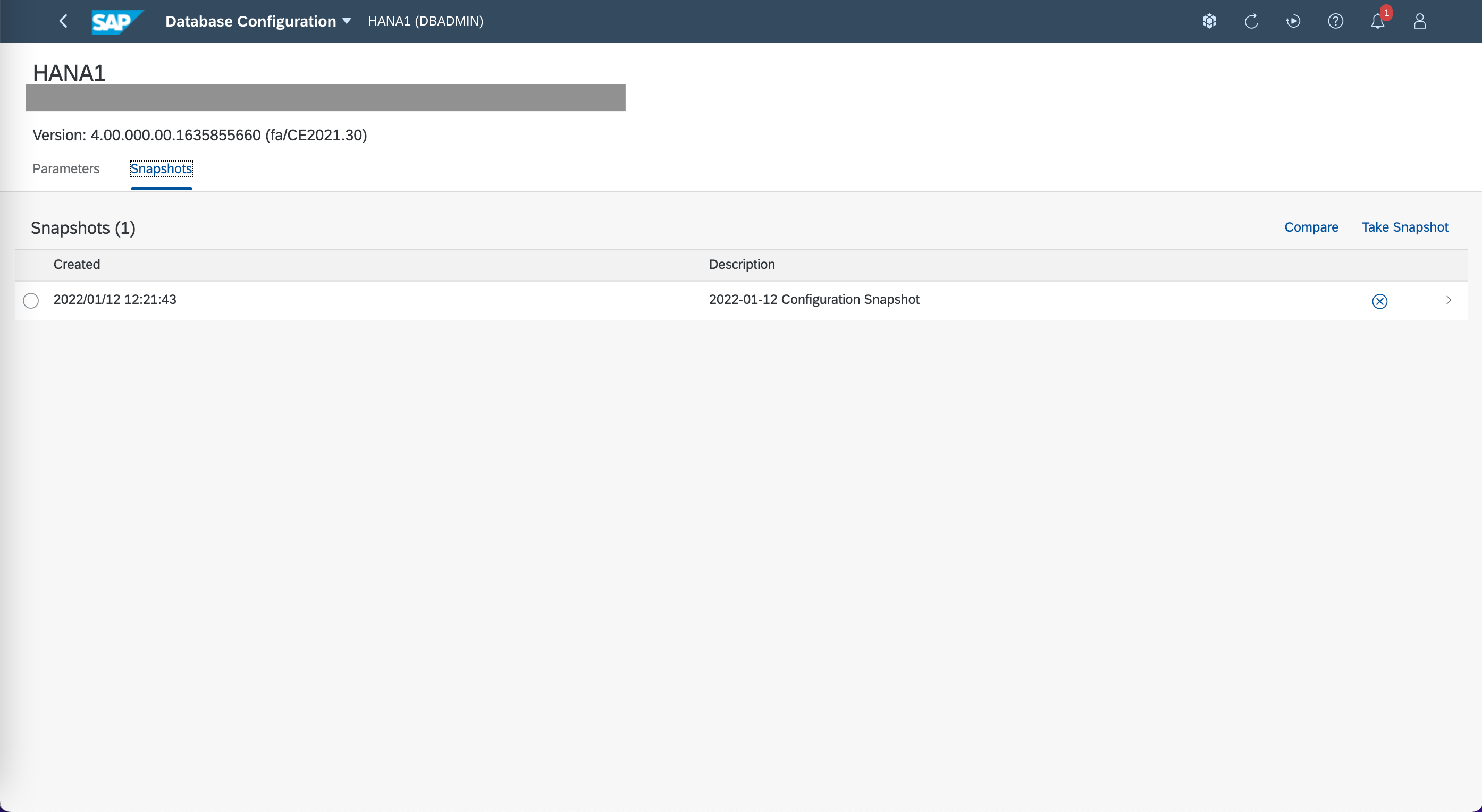
Task: Click Take Snapshot
Action: tap(1404, 227)
